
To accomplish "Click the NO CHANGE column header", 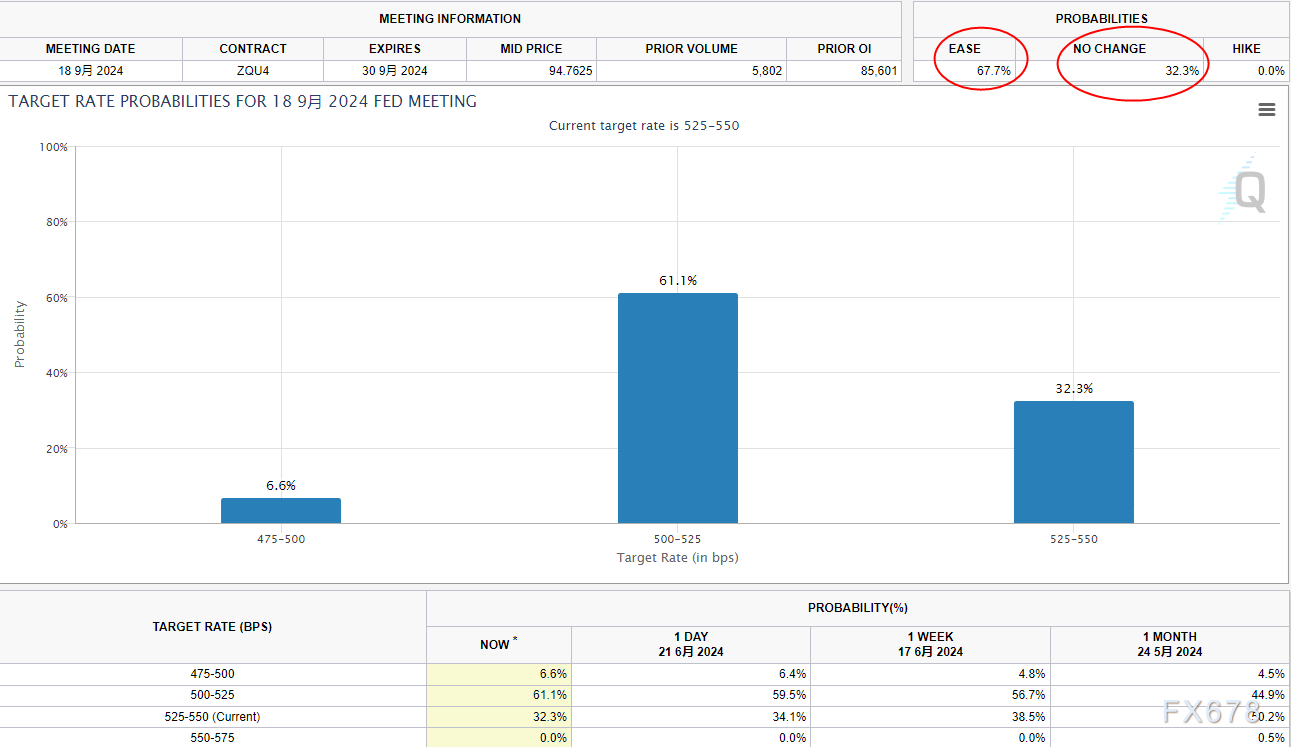I will coord(1109,48).
